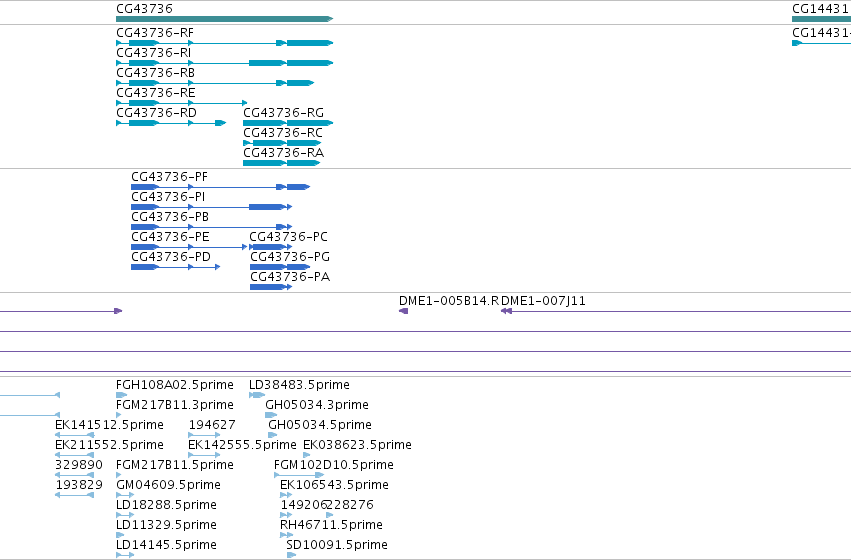Open EST FGM217B11.3prime
This screenshot has width=851, height=560.
tap(175, 406)
